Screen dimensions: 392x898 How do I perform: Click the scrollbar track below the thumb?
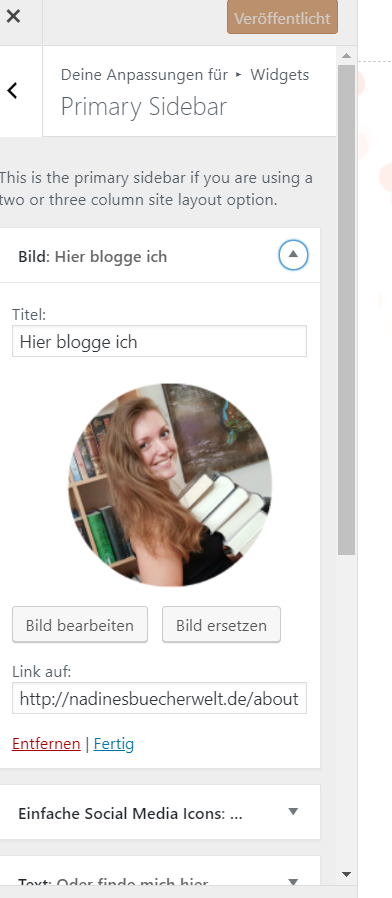346,710
